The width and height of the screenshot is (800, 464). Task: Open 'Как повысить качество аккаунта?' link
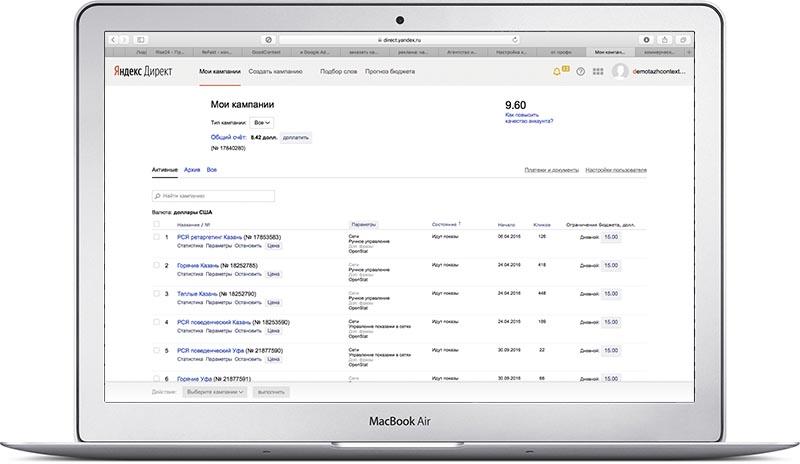click(x=529, y=118)
